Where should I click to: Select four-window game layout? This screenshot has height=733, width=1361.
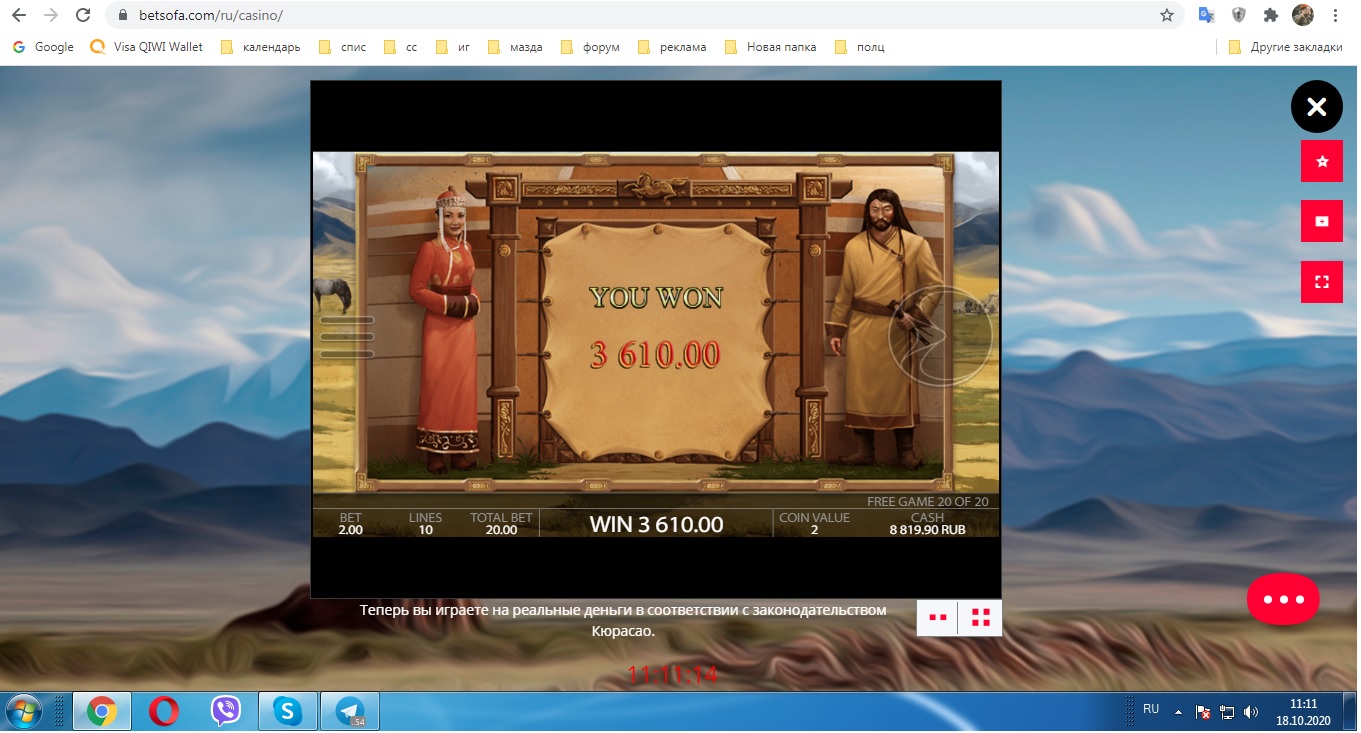(x=980, y=618)
